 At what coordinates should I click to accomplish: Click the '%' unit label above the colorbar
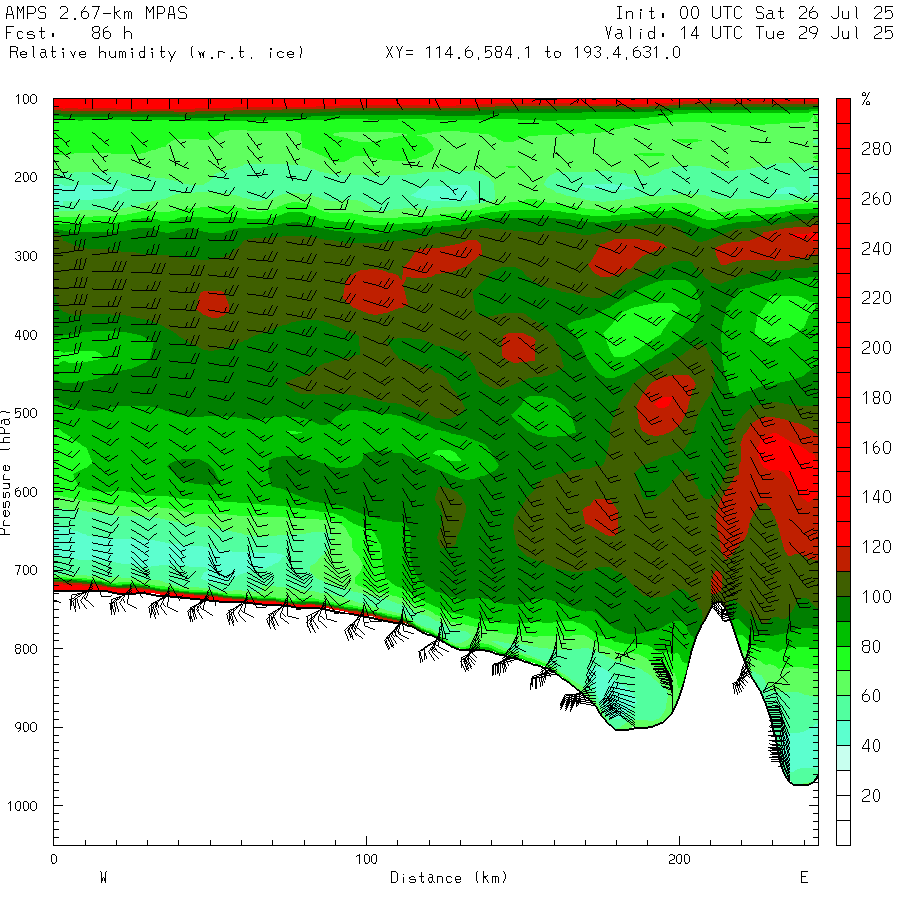[866, 99]
